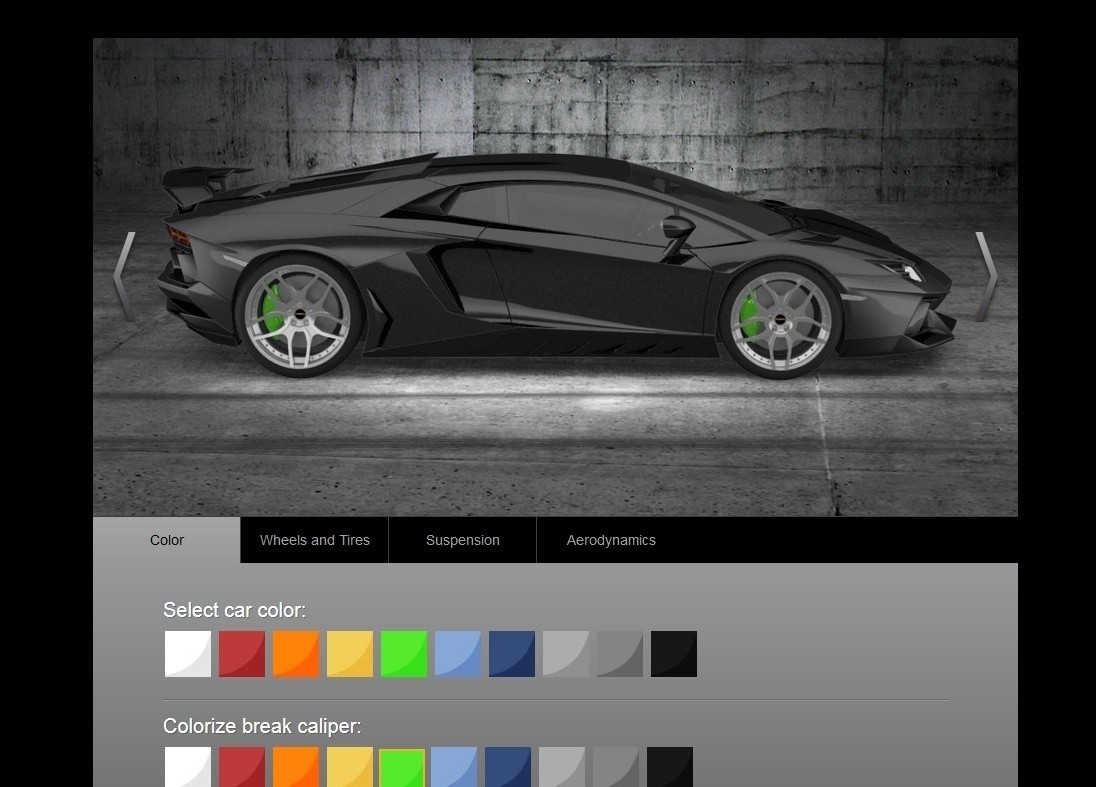Choose yellow brake caliper swatch
The image size is (1096, 787).
pos(349,767)
